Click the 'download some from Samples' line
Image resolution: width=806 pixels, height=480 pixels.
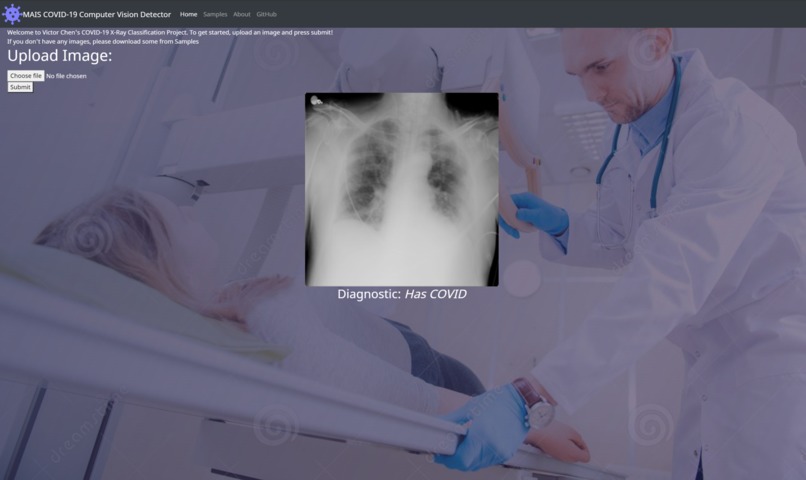(103, 42)
